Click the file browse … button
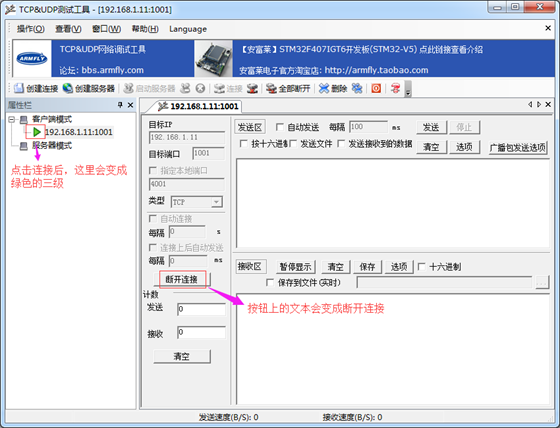The width and height of the screenshot is (560, 428). [x=542, y=283]
